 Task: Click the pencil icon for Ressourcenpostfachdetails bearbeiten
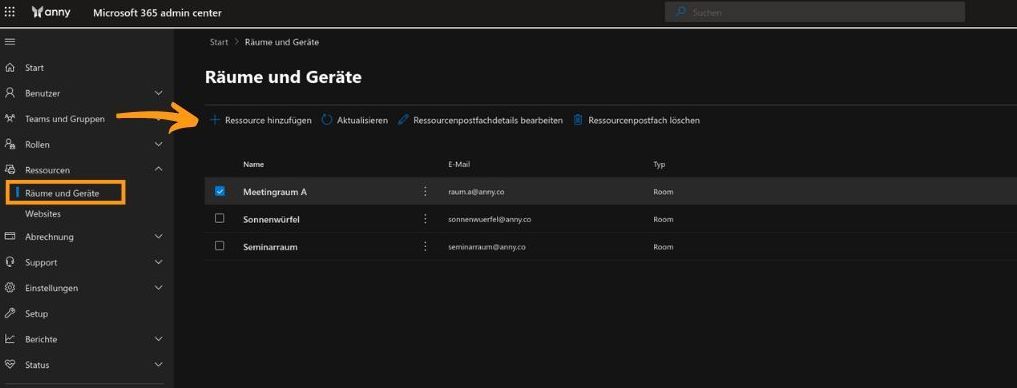tap(403, 120)
